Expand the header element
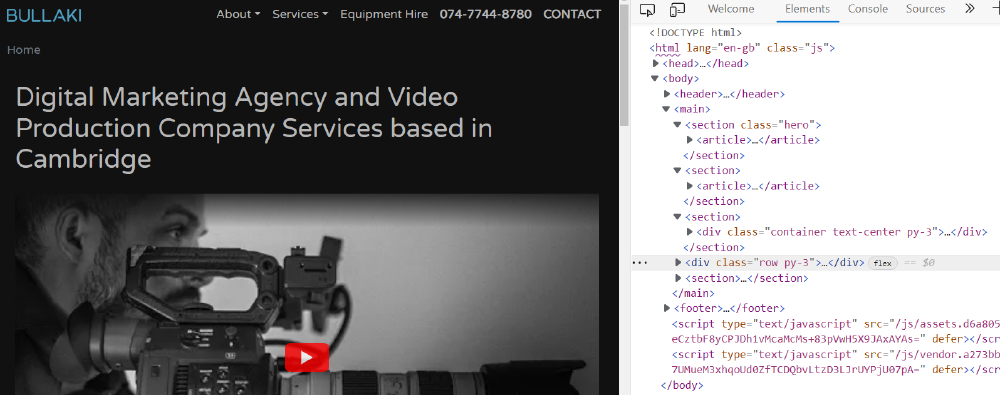This screenshot has height=395, width=1000. (667, 94)
